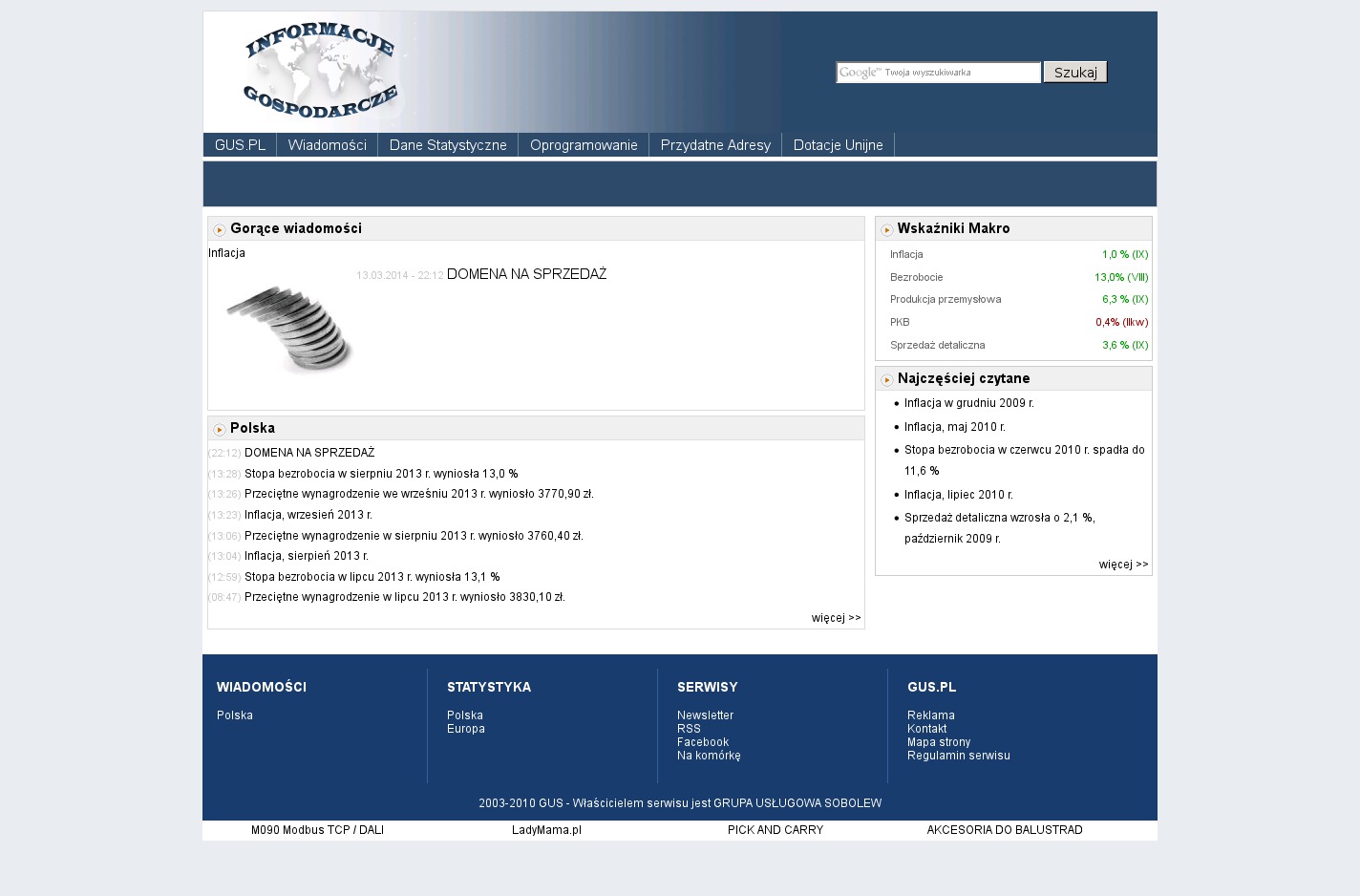Click the arrow icon beside Gorące wiadomości
Viewport: 1360px width, 896px height.
pos(220,230)
